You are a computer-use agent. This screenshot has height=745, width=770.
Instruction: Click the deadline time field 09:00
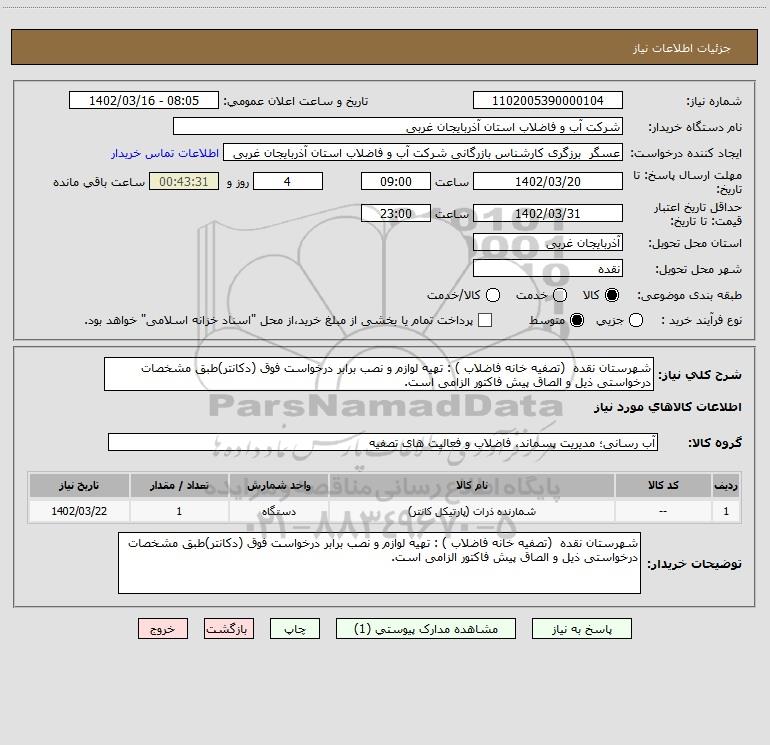point(396,181)
